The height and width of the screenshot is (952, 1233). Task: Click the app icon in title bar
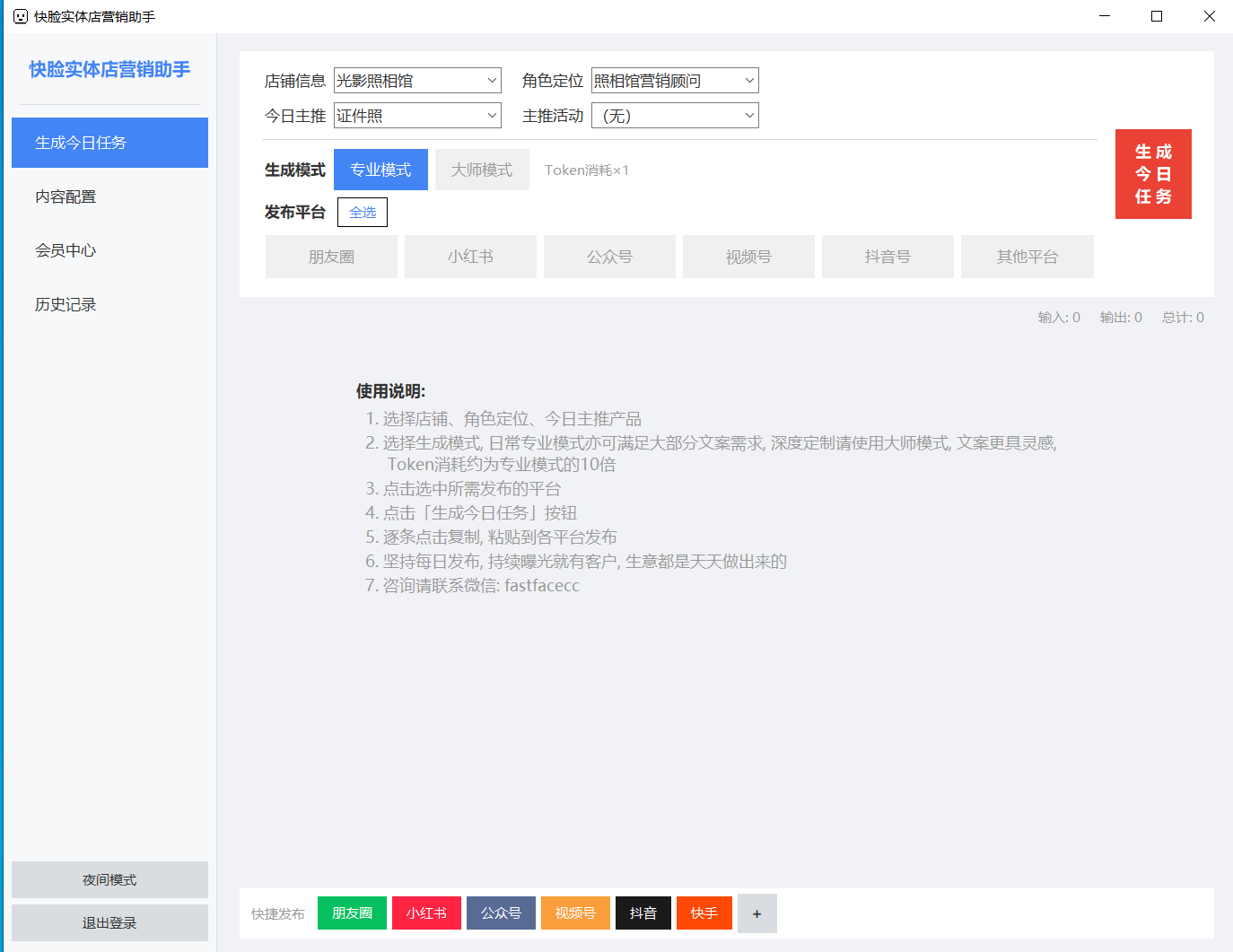click(21, 16)
